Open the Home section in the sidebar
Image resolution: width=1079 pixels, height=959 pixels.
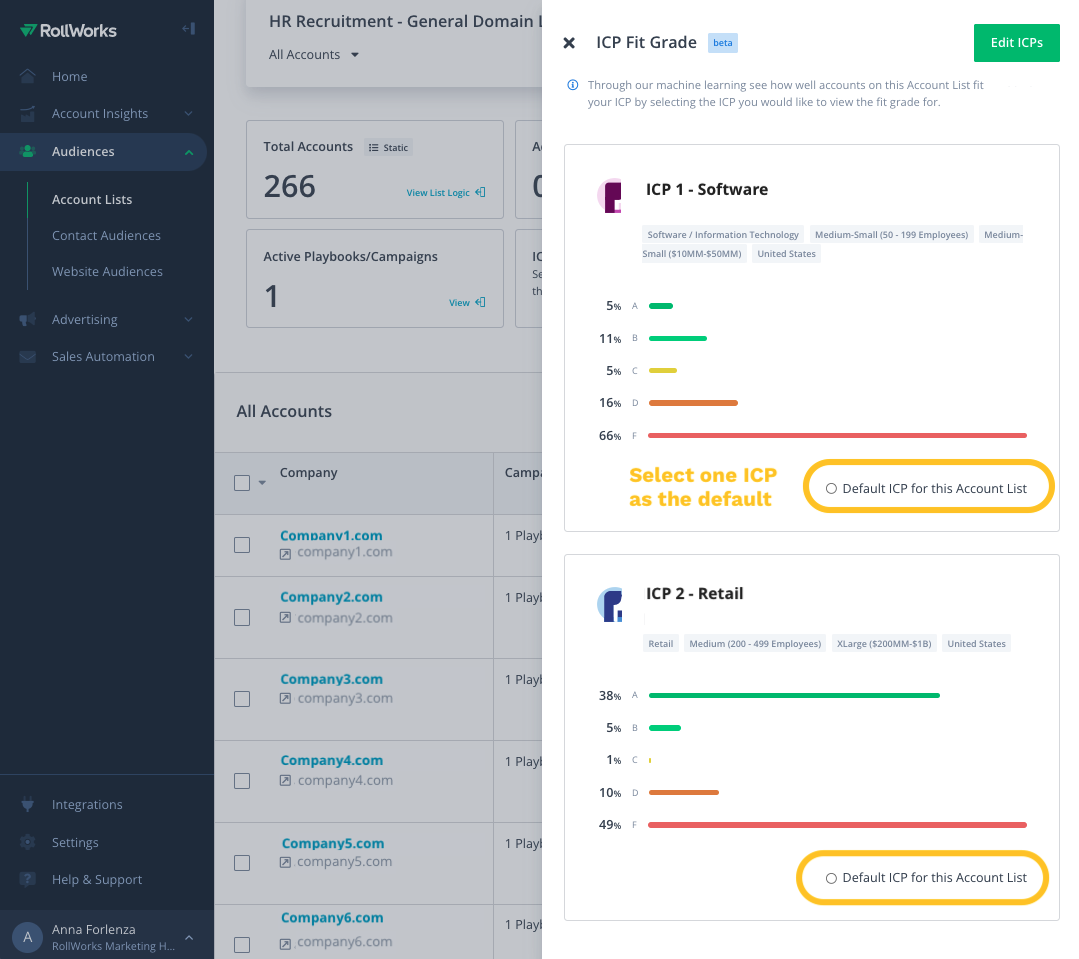pos(69,76)
